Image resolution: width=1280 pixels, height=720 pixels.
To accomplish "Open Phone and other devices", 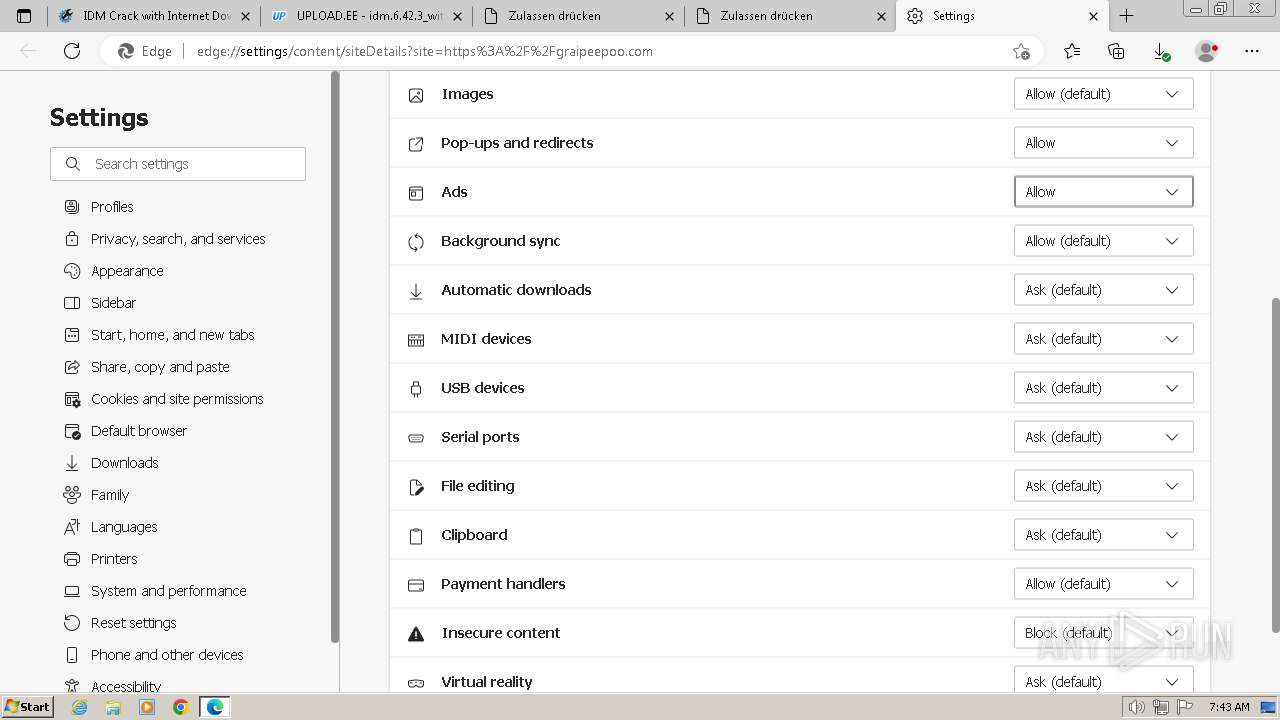I will point(167,655).
